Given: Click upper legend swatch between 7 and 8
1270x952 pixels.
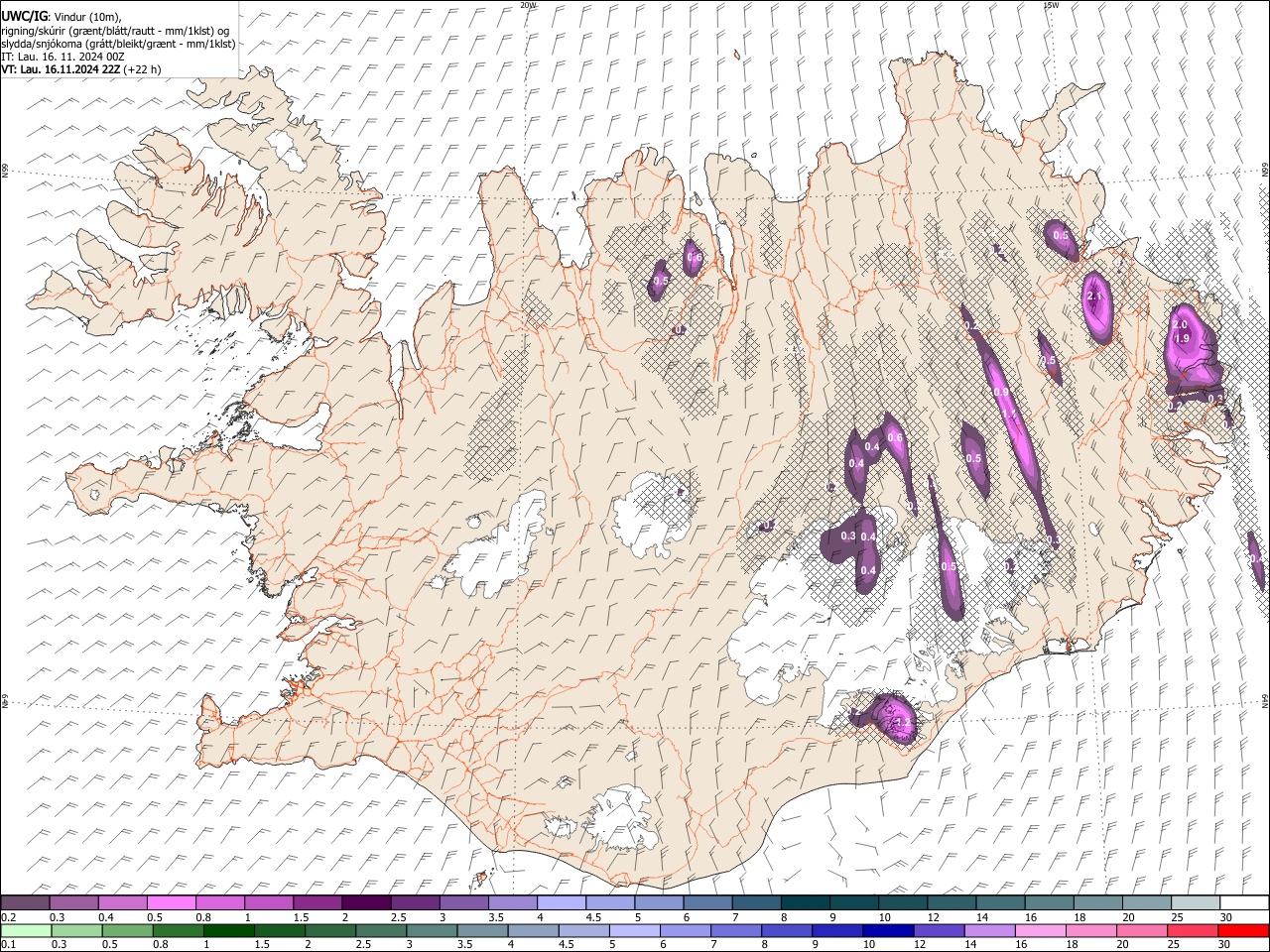Looking at the screenshot, I should click(756, 903).
